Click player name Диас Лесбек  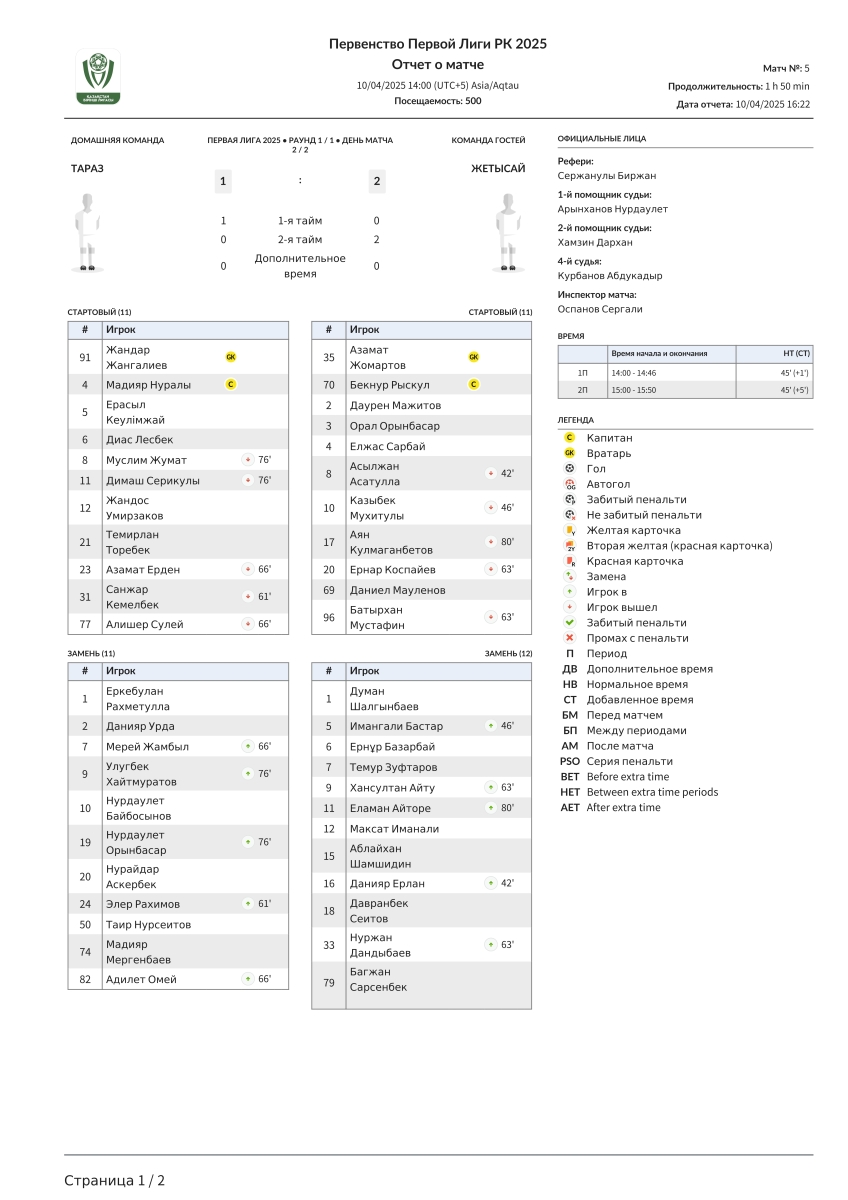[140, 440]
